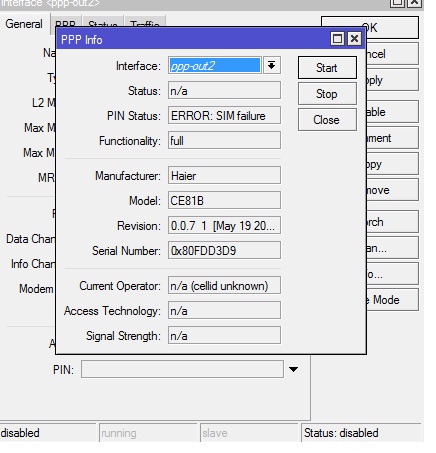The height and width of the screenshot is (453, 436).
Task: Click the partly hidden Mode button
Action: [x=392, y=300]
